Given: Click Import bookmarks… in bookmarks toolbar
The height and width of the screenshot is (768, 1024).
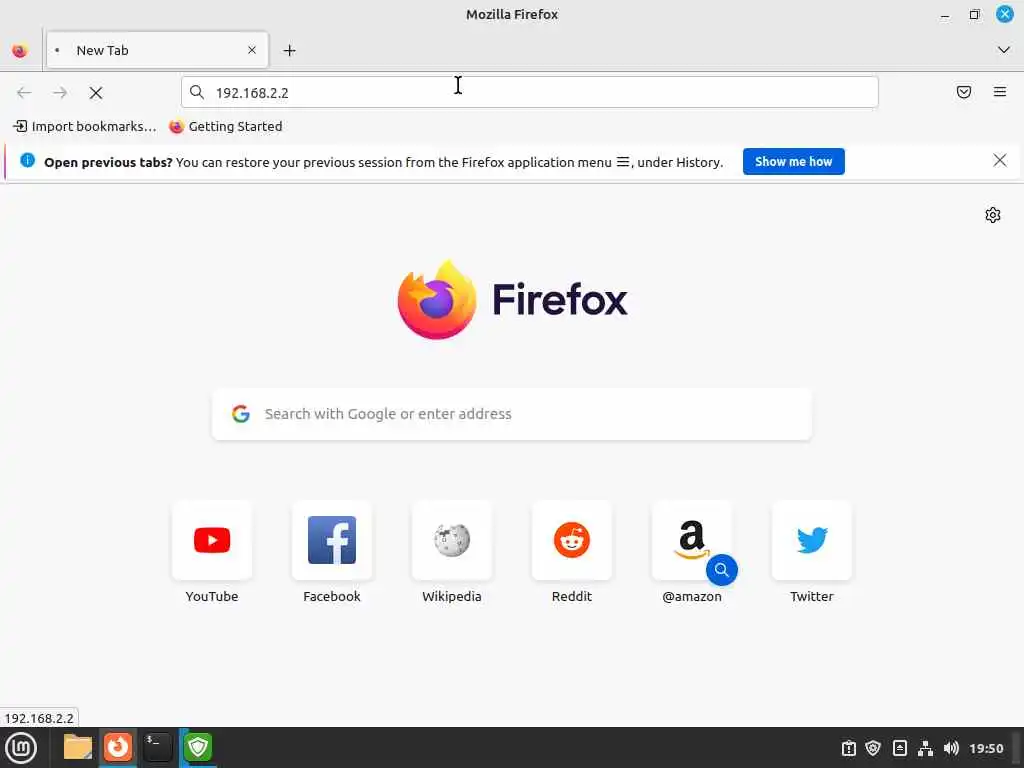Looking at the screenshot, I should [85, 126].
